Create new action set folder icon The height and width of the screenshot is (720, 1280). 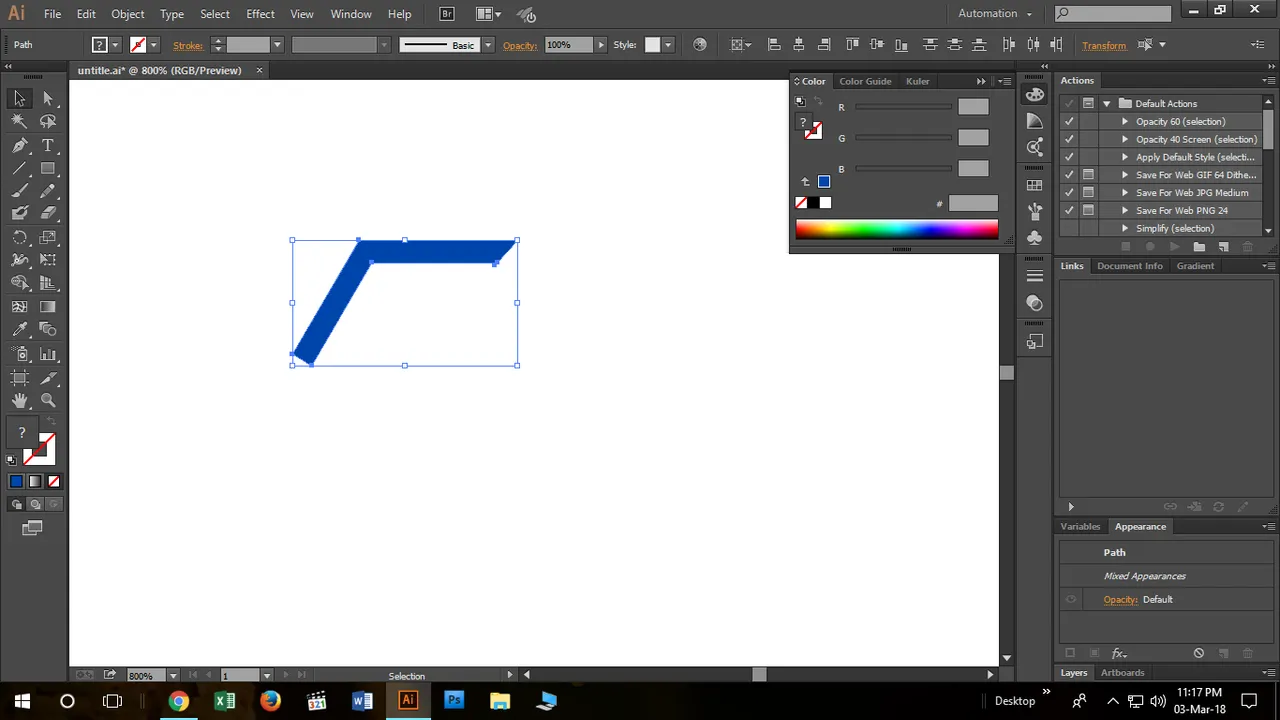pos(1198,247)
